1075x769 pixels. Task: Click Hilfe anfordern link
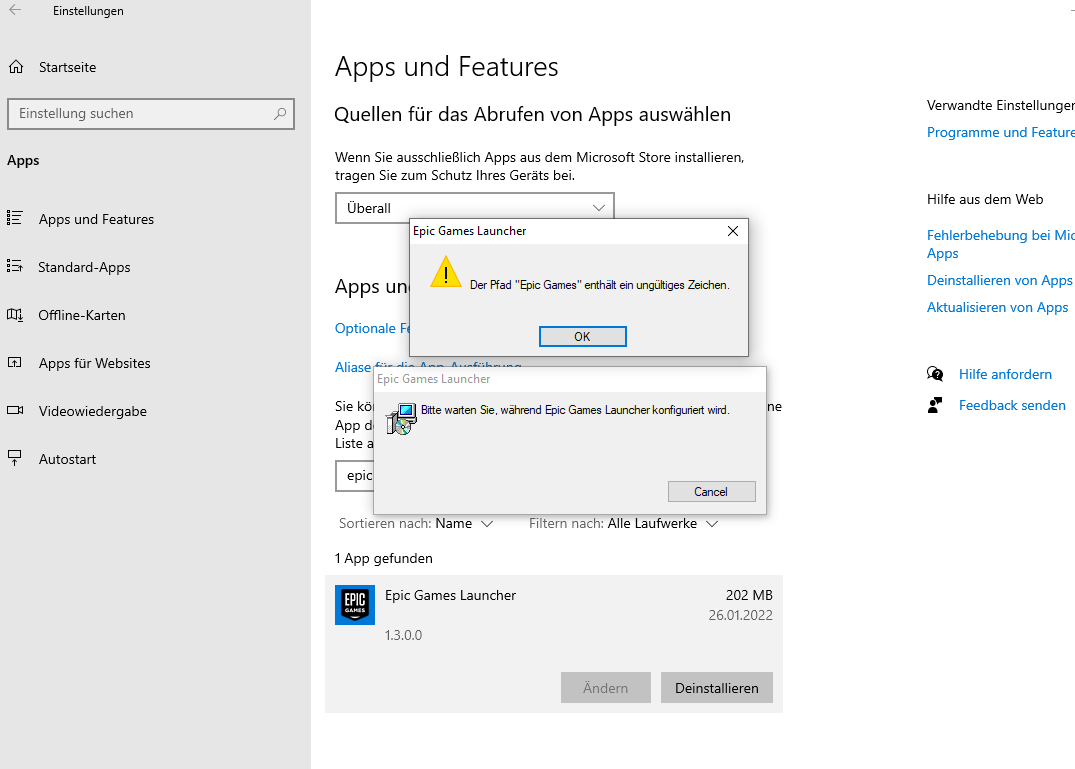pos(1005,374)
